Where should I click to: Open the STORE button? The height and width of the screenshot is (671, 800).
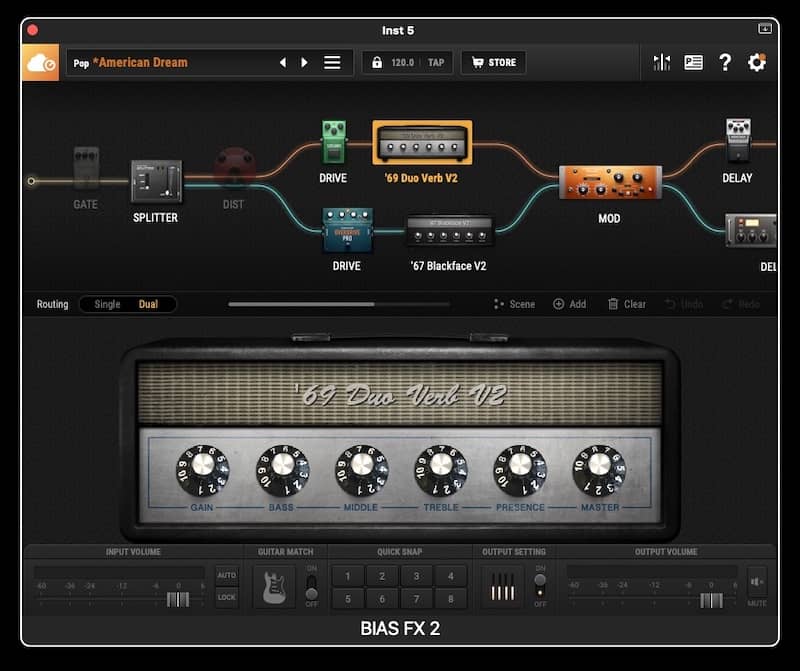[493, 62]
